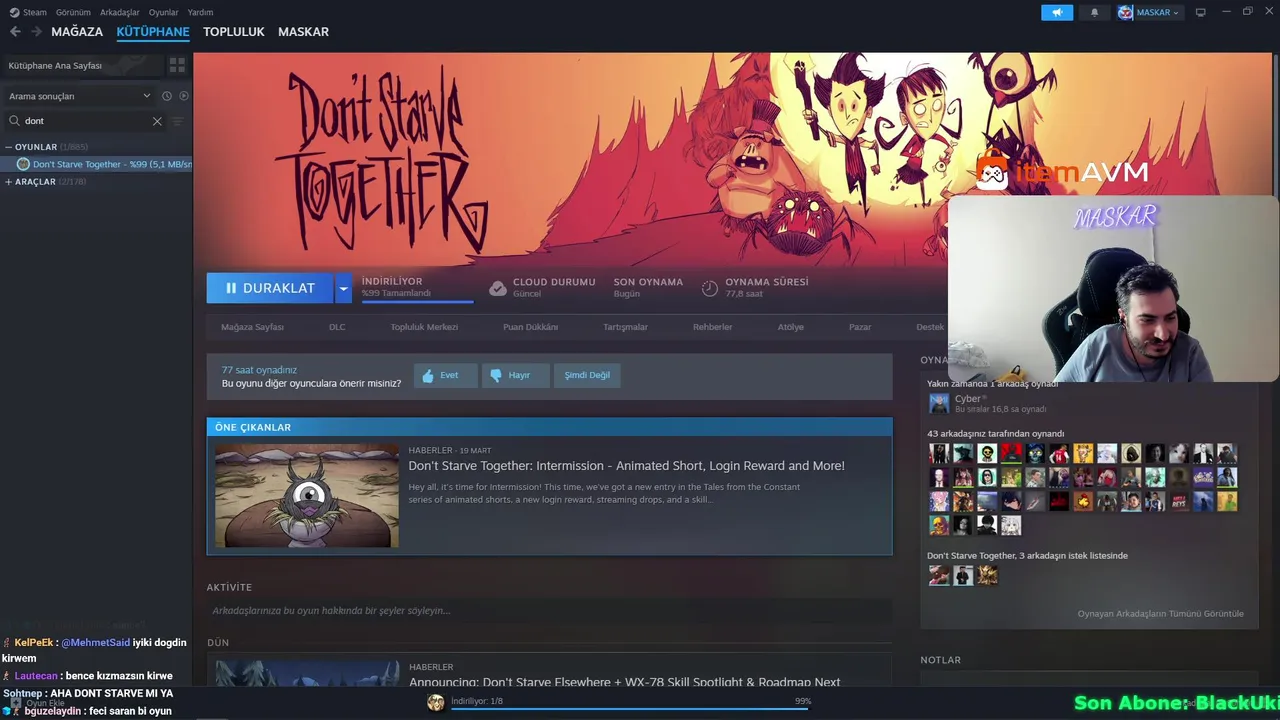Open Puan Dükkânı

(530, 327)
